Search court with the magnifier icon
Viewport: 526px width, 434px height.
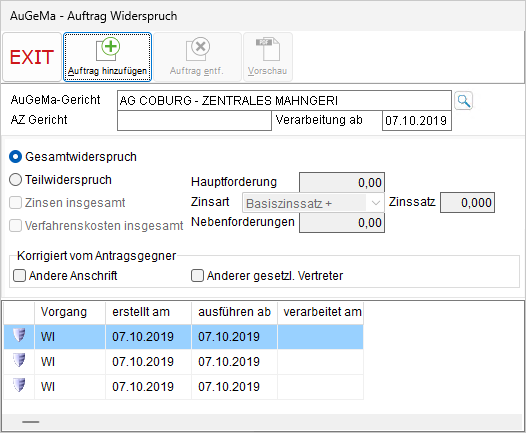(463, 101)
